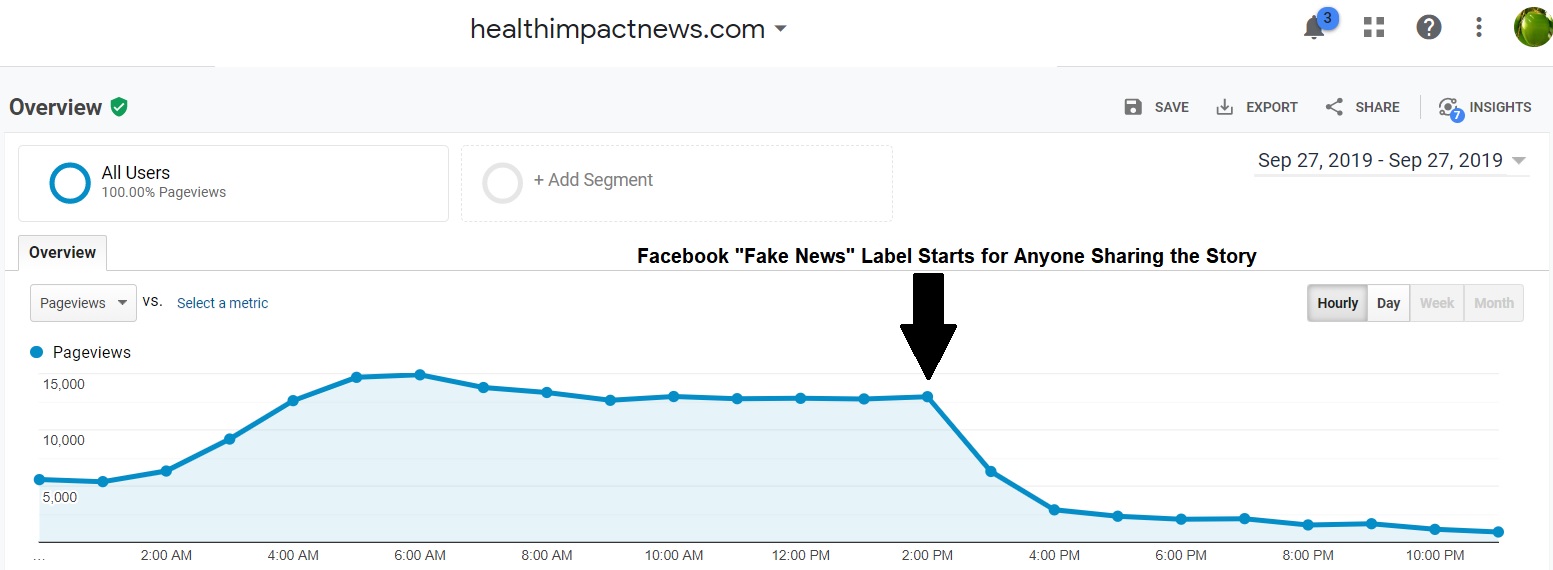Click the user account avatar
Screen dimensions: 1553x570
[x=1532, y=28]
